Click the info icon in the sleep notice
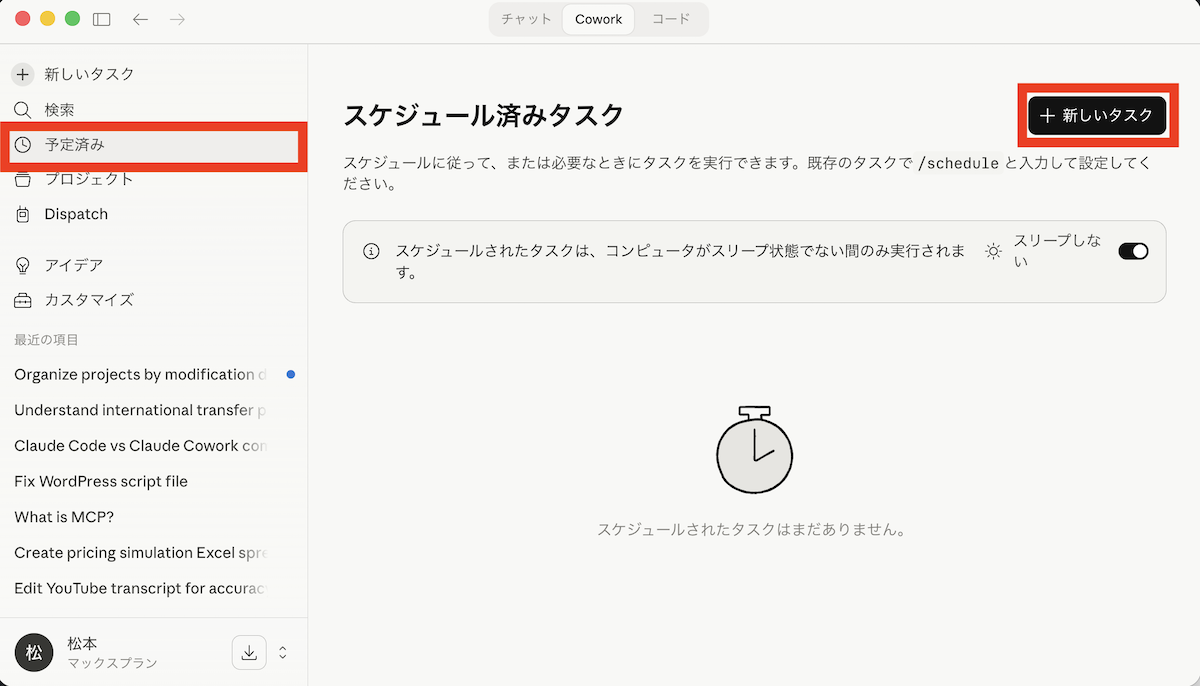This screenshot has width=1200, height=686. click(371, 251)
